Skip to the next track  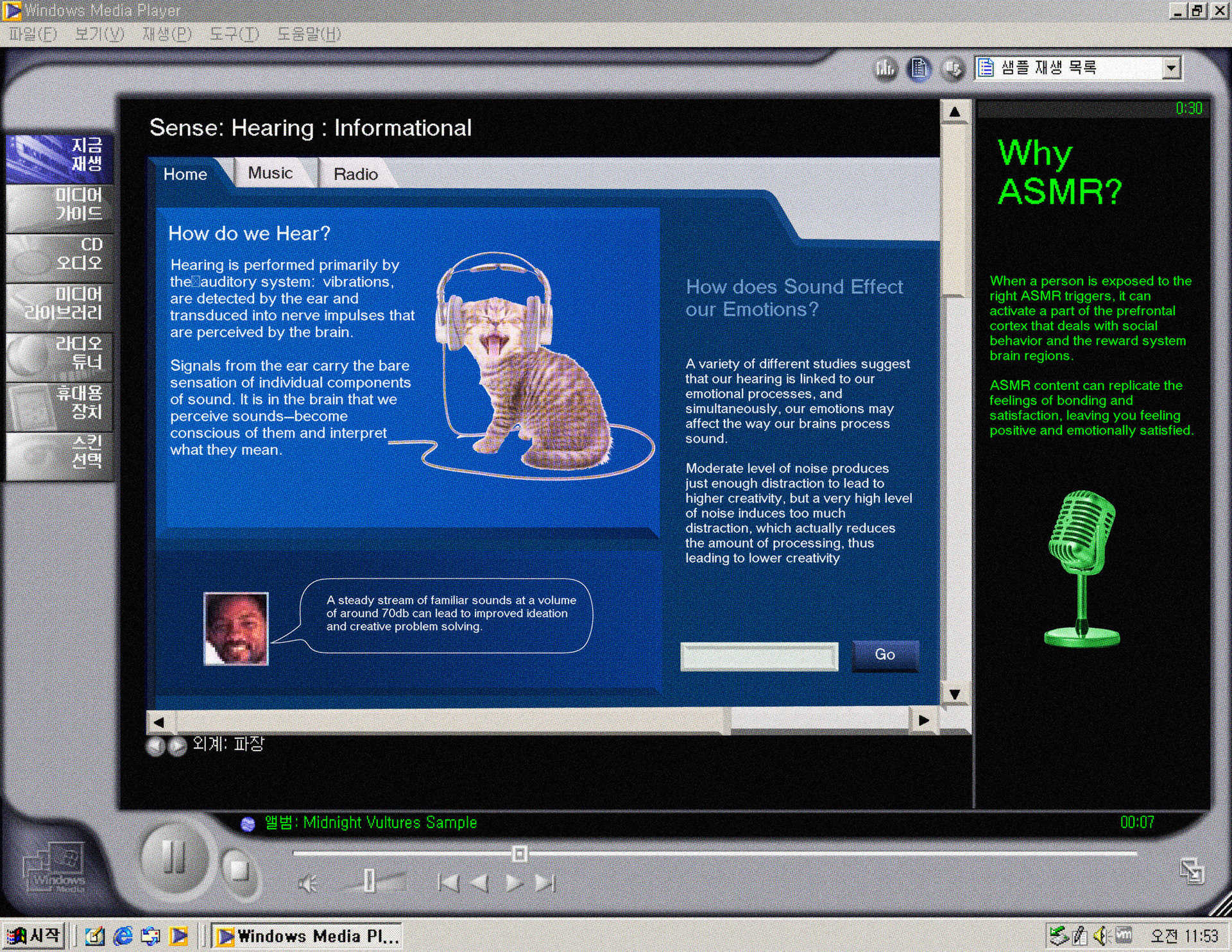545,883
